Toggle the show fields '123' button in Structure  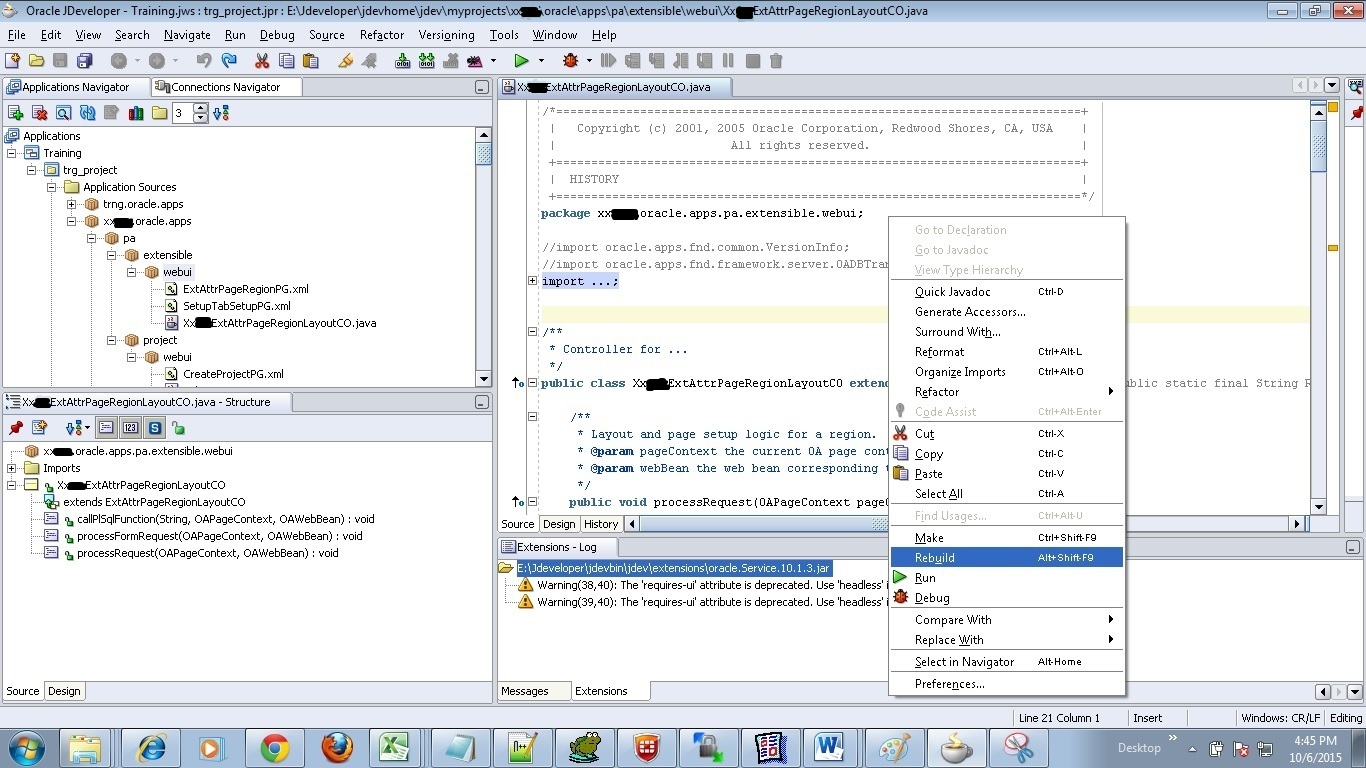130,428
